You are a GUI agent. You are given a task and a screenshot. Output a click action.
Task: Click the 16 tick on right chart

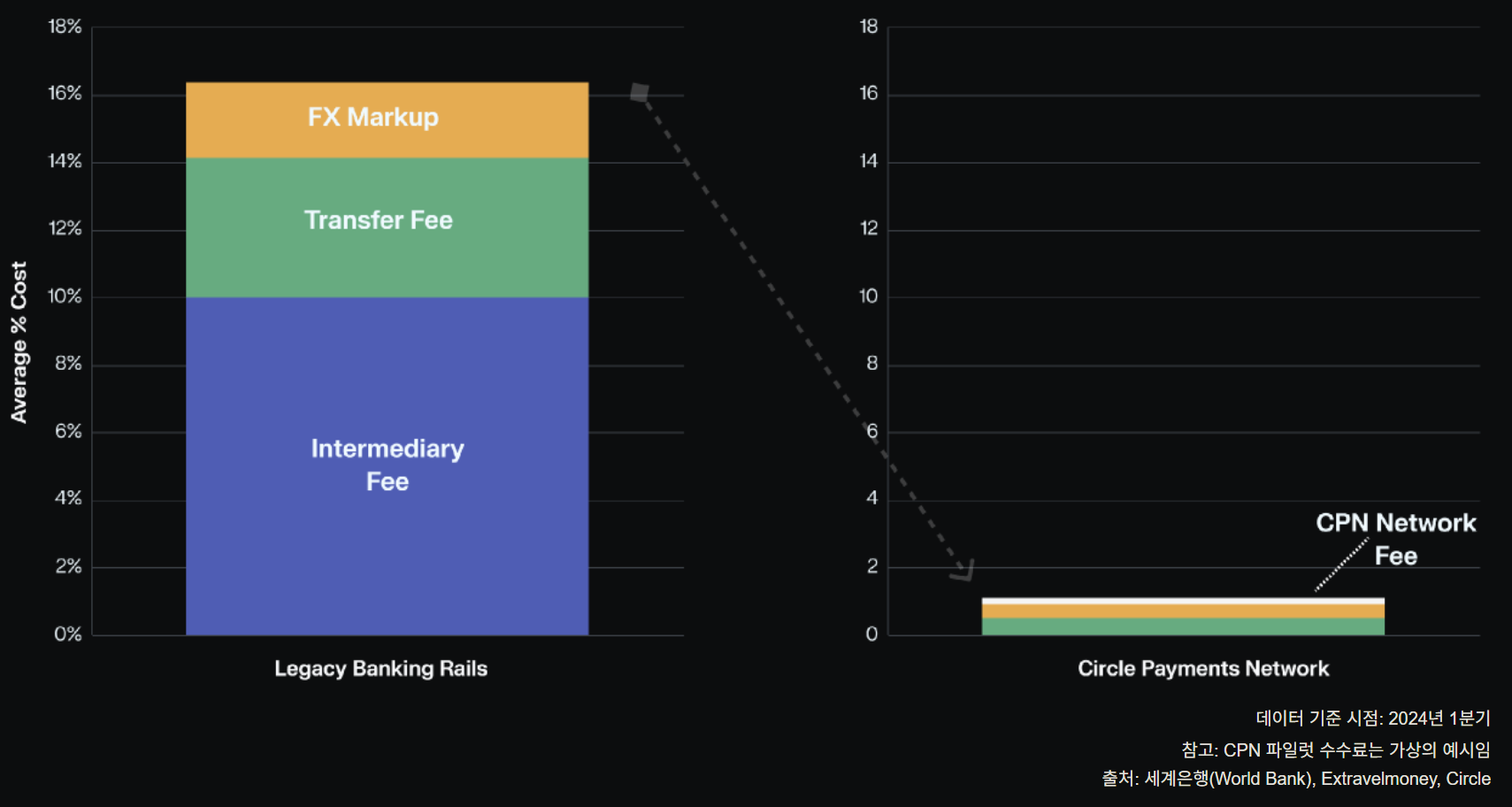pos(869,93)
